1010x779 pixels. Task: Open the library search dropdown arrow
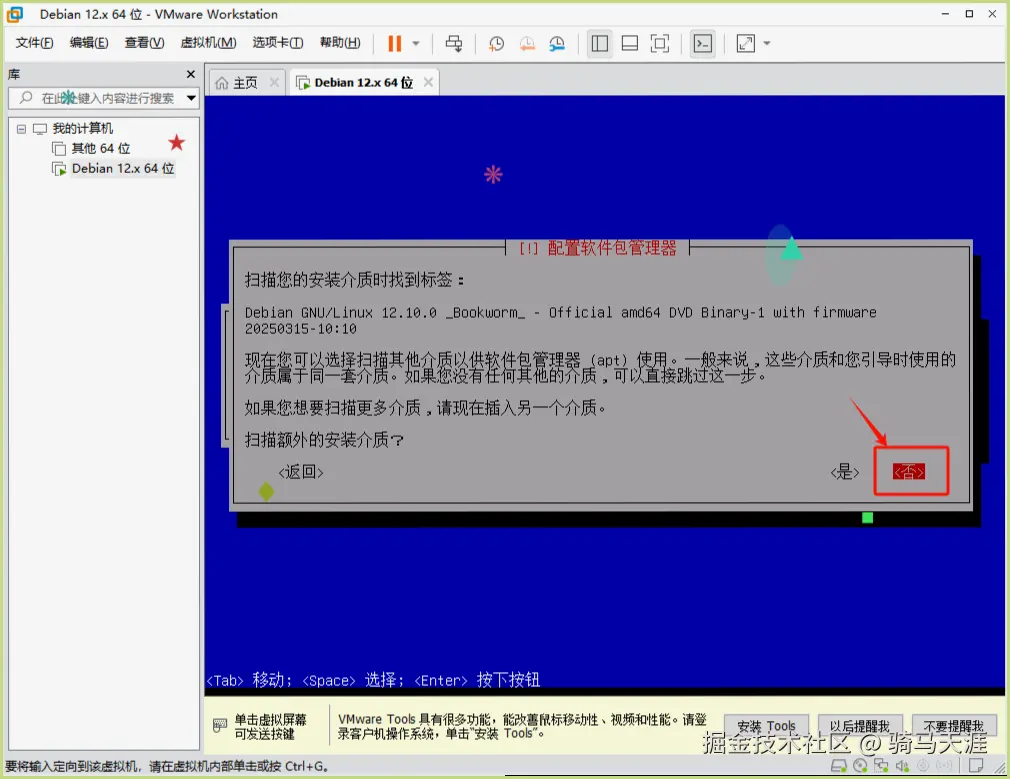click(x=191, y=98)
